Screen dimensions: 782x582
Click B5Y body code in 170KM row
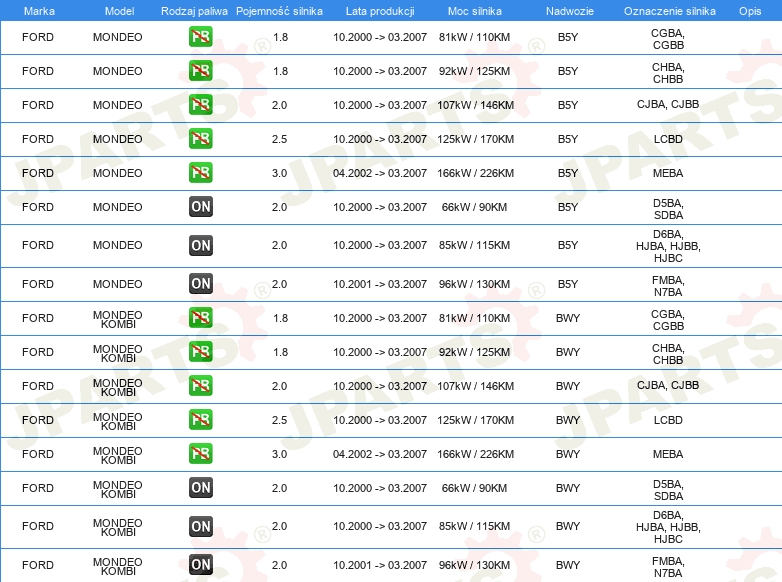pos(568,139)
